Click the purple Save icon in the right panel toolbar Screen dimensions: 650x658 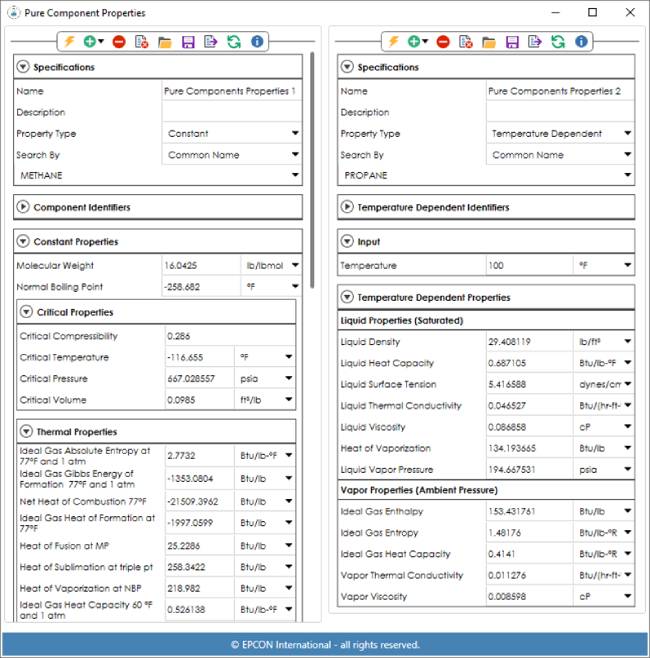(x=512, y=42)
